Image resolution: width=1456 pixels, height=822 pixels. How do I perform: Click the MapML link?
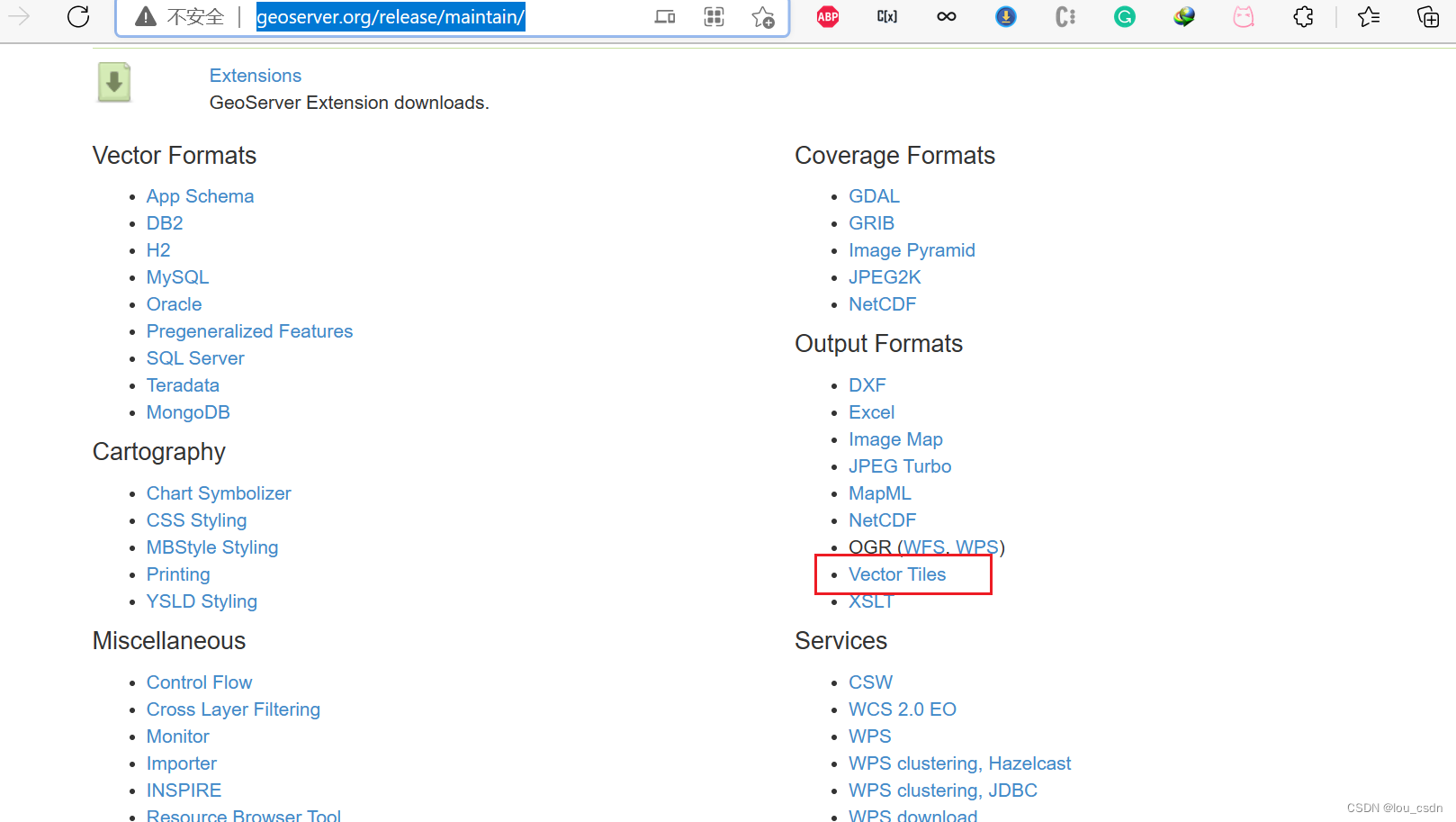coord(879,493)
